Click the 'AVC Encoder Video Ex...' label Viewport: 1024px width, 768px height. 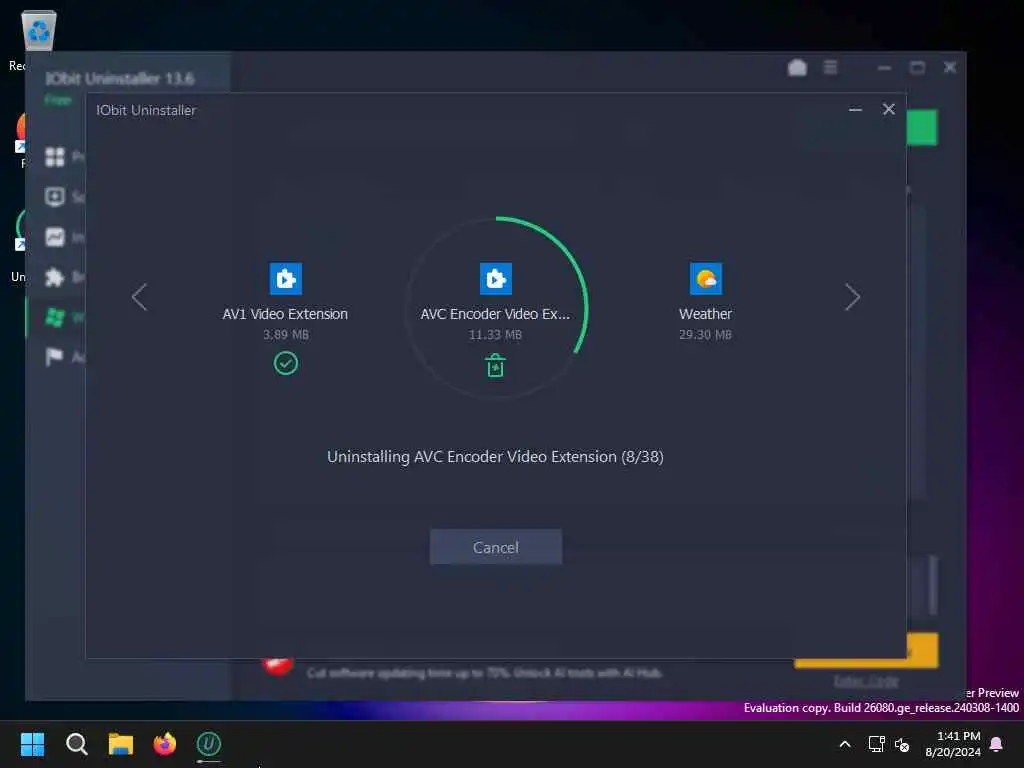coord(496,314)
